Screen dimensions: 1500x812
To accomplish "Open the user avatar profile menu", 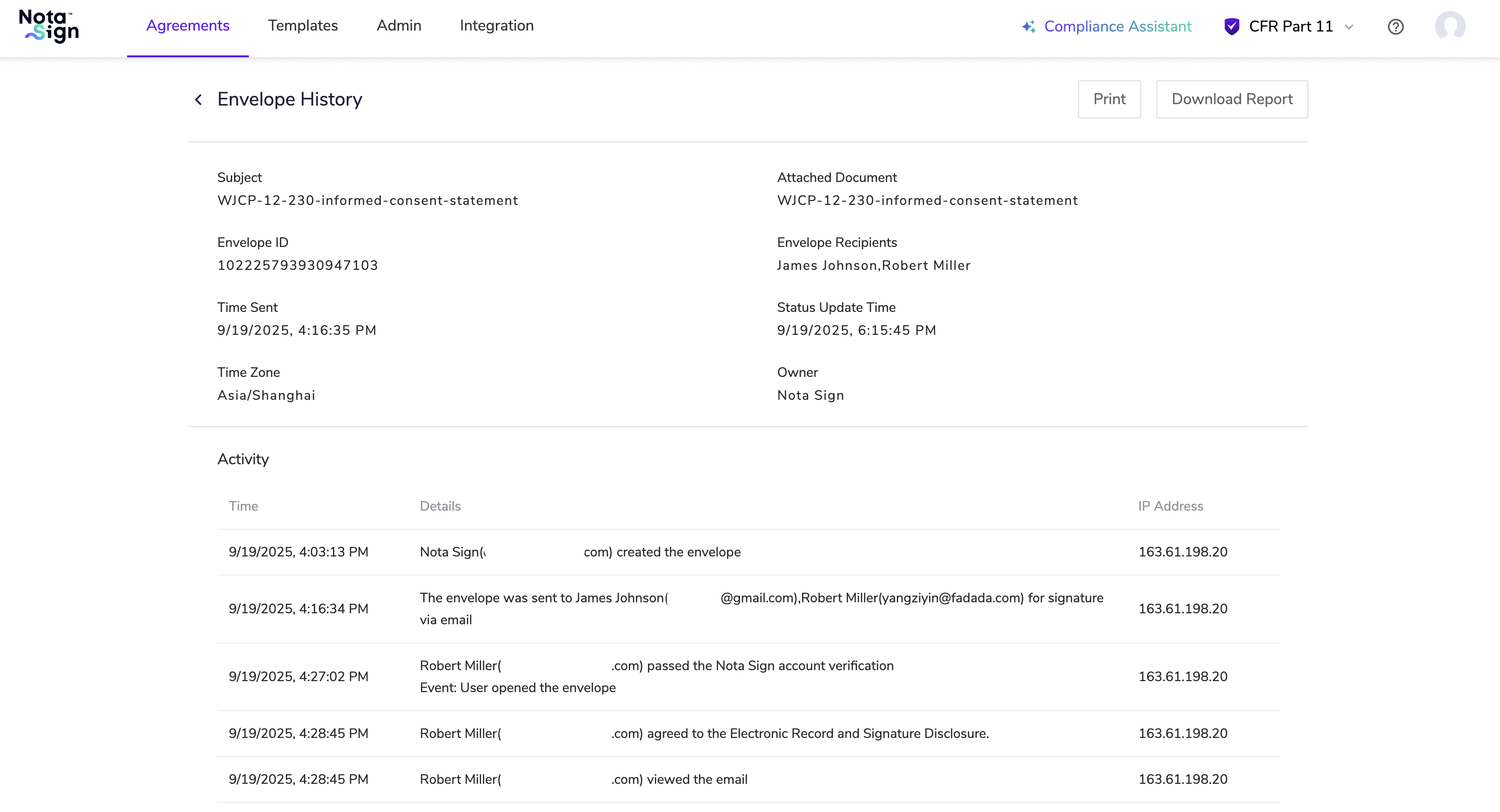I will 1449,27.
